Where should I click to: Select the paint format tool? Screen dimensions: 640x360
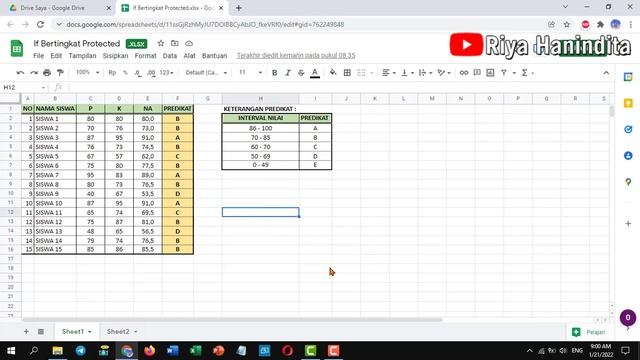[x=60, y=73]
